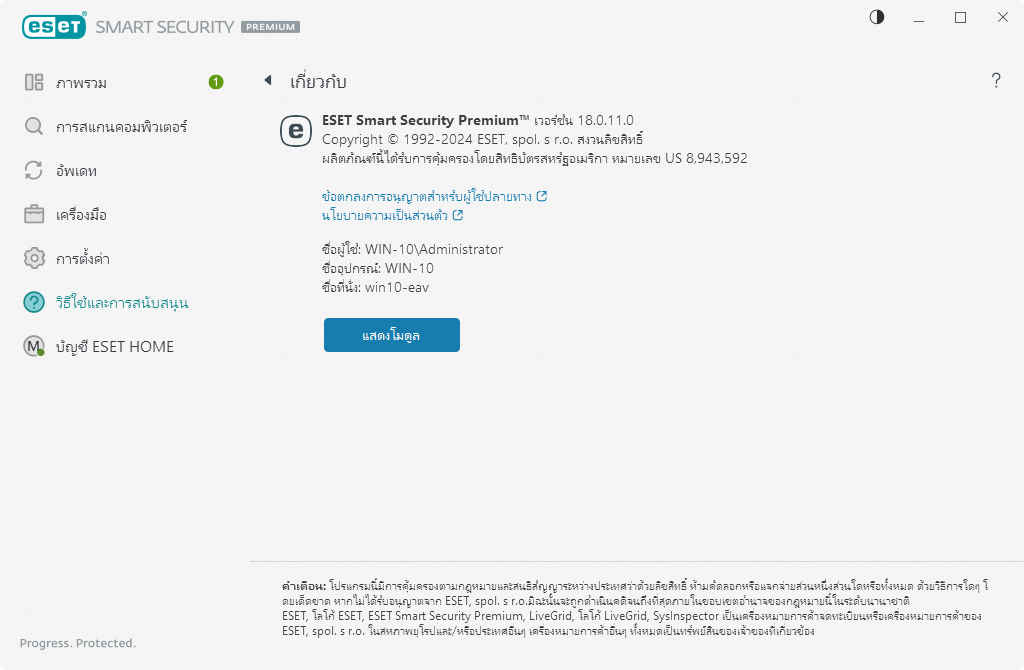Click the Tools (เครื่องมือ) briefcase icon

click(34, 215)
